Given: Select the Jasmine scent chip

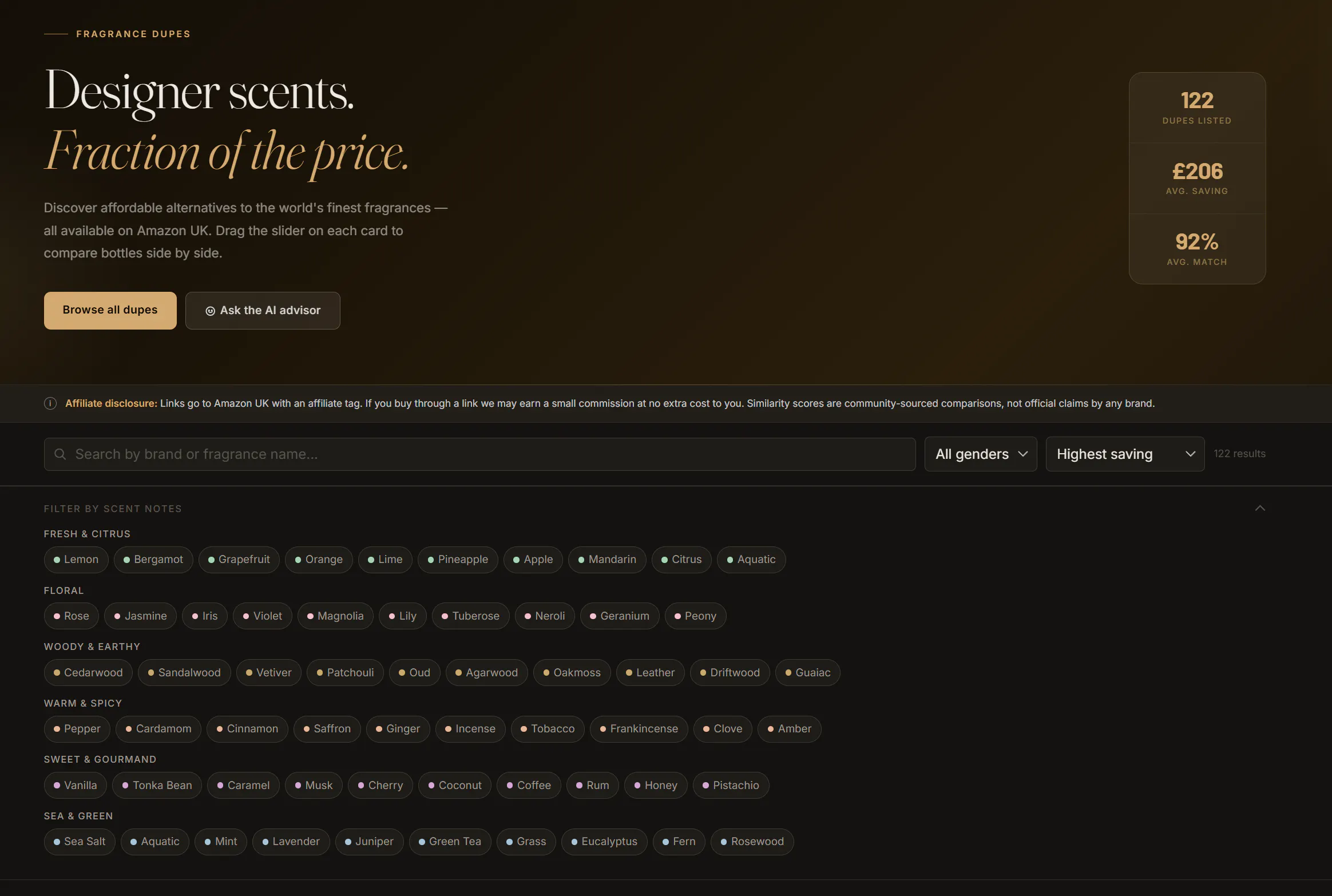Looking at the screenshot, I should click(141, 616).
